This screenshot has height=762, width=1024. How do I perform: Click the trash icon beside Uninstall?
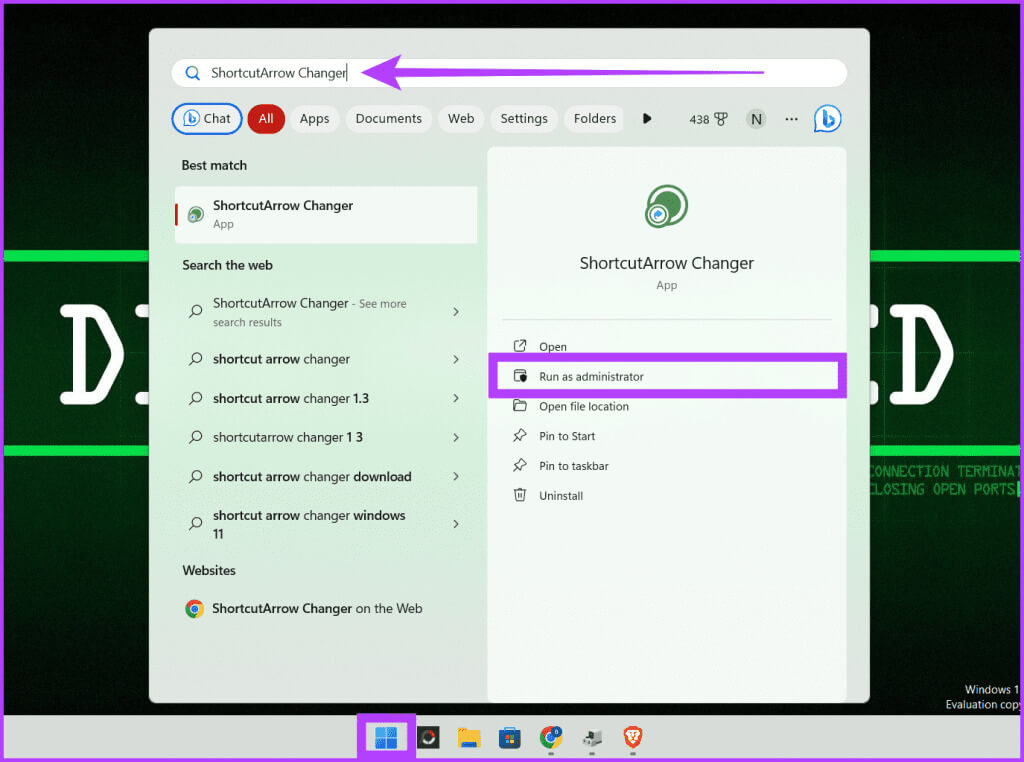(520, 495)
